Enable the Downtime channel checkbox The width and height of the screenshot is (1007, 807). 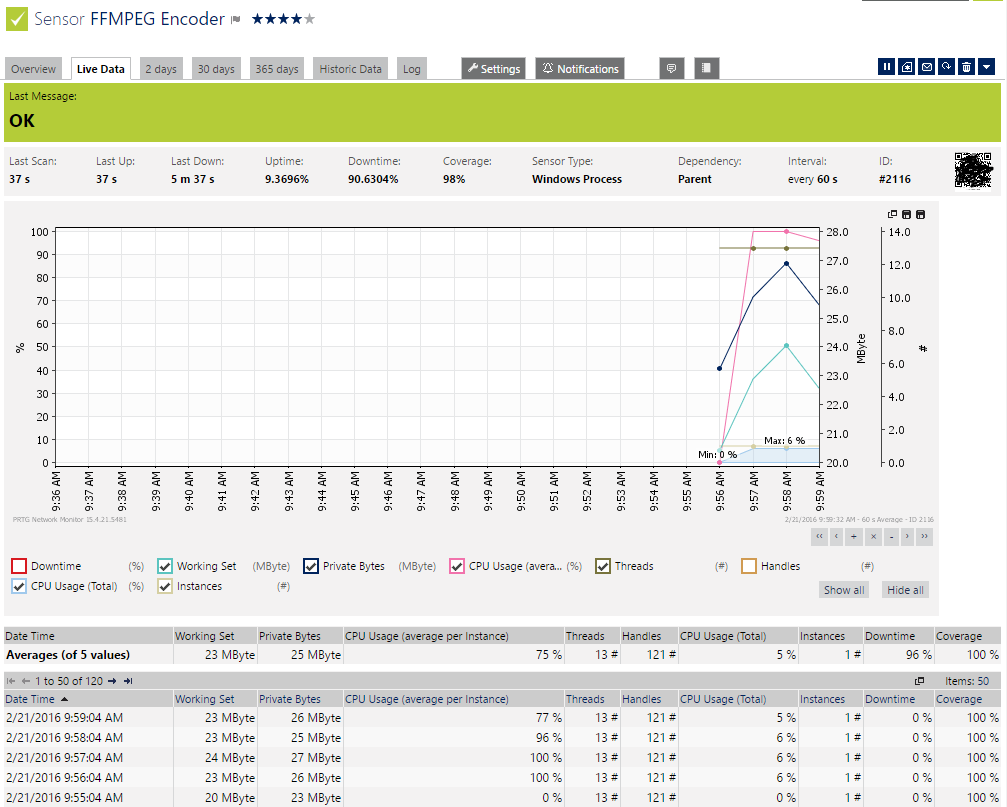point(19,566)
